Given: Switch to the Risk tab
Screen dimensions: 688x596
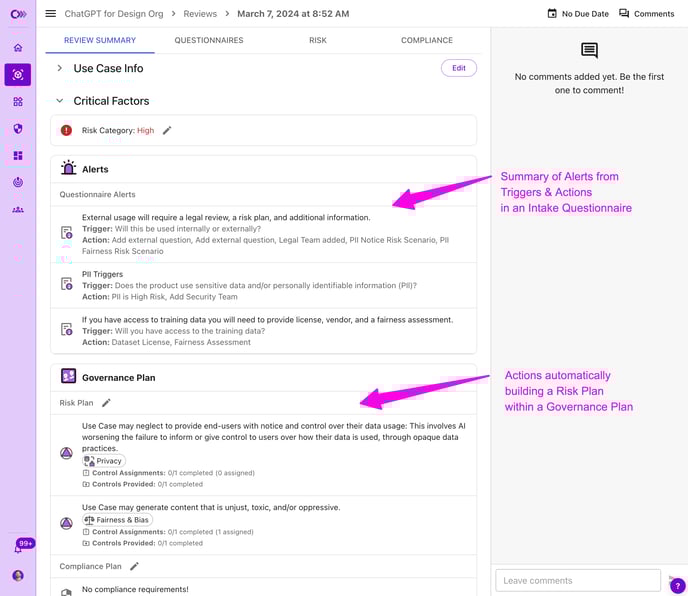Looking at the screenshot, I should pos(318,40).
